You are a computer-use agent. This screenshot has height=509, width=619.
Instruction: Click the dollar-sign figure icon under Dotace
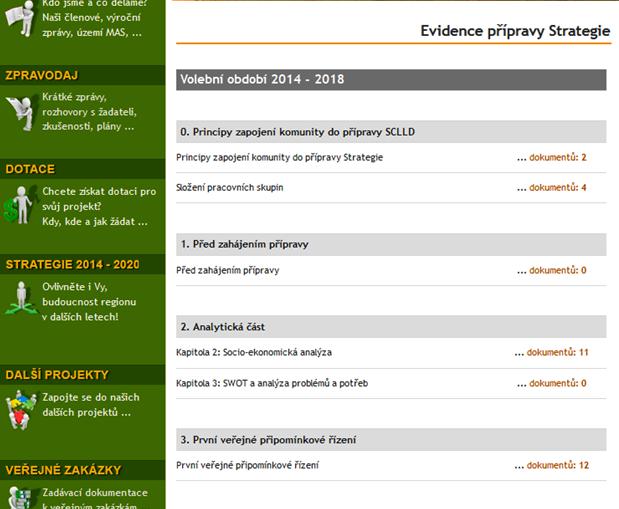coord(18,205)
